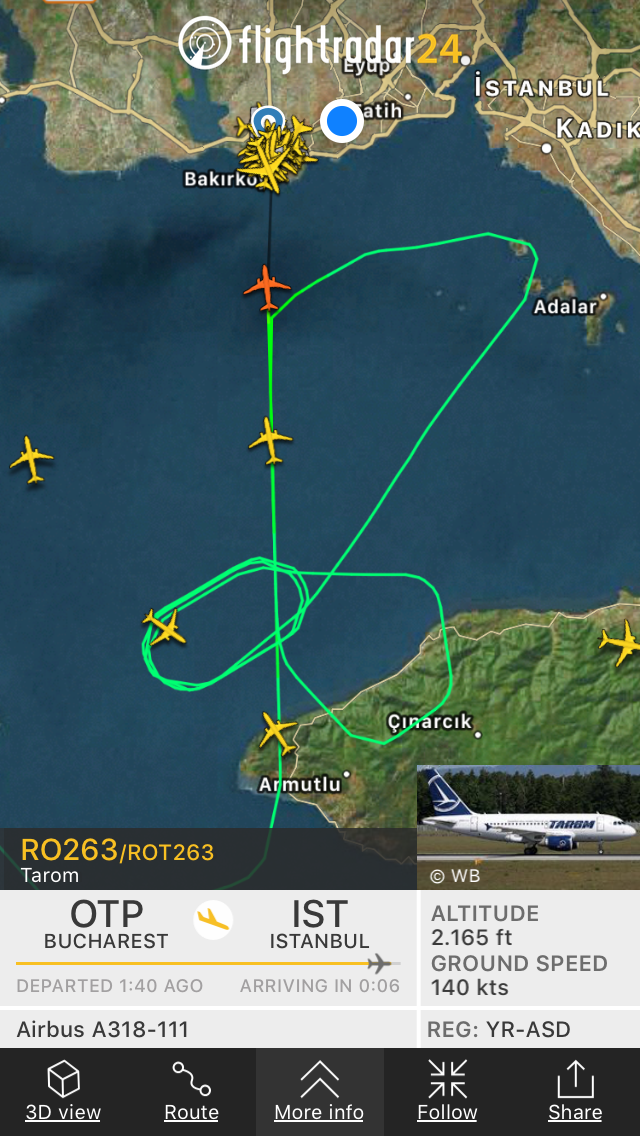Tap OTP Bucharest departure airport
The width and height of the screenshot is (640, 1136).
107,924
